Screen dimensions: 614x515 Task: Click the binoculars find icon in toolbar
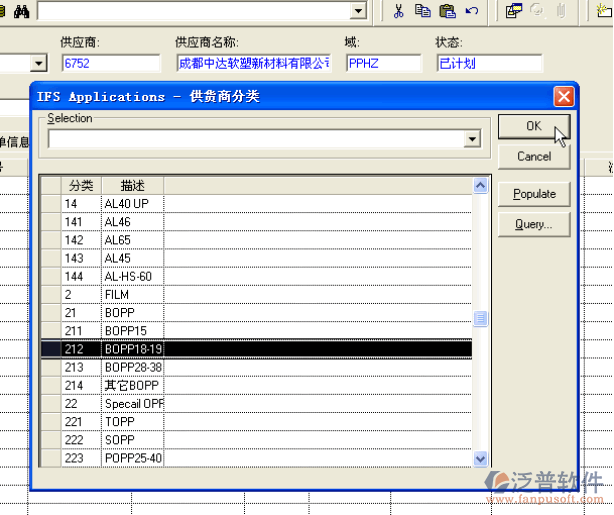point(21,10)
